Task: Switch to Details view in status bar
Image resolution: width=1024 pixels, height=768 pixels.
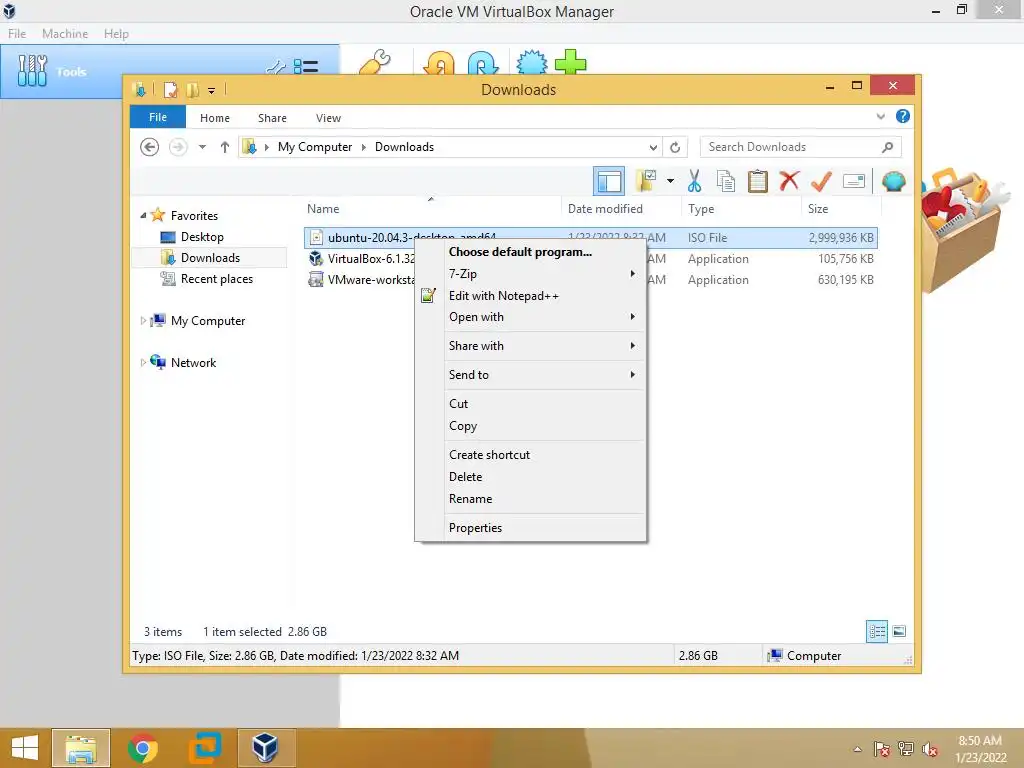Action: 876,632
